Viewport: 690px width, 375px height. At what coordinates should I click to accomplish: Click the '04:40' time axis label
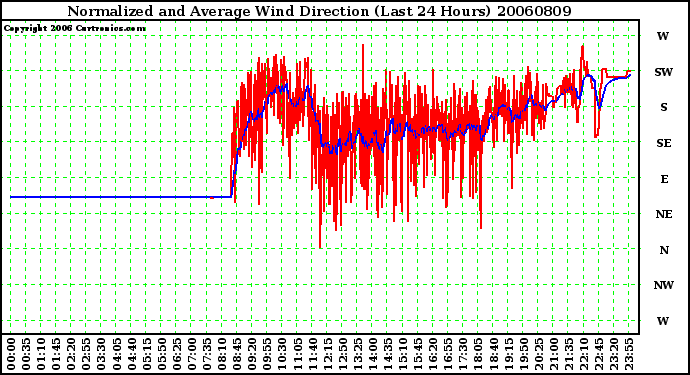(x=131, y=354)
